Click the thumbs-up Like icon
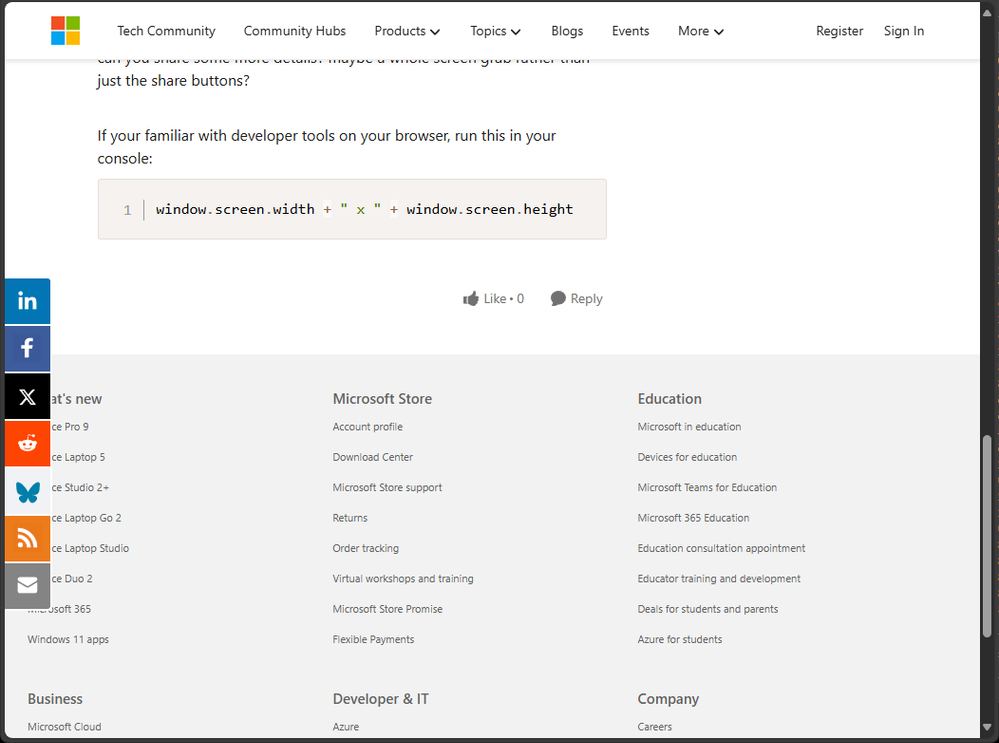 tap(471, 298)
